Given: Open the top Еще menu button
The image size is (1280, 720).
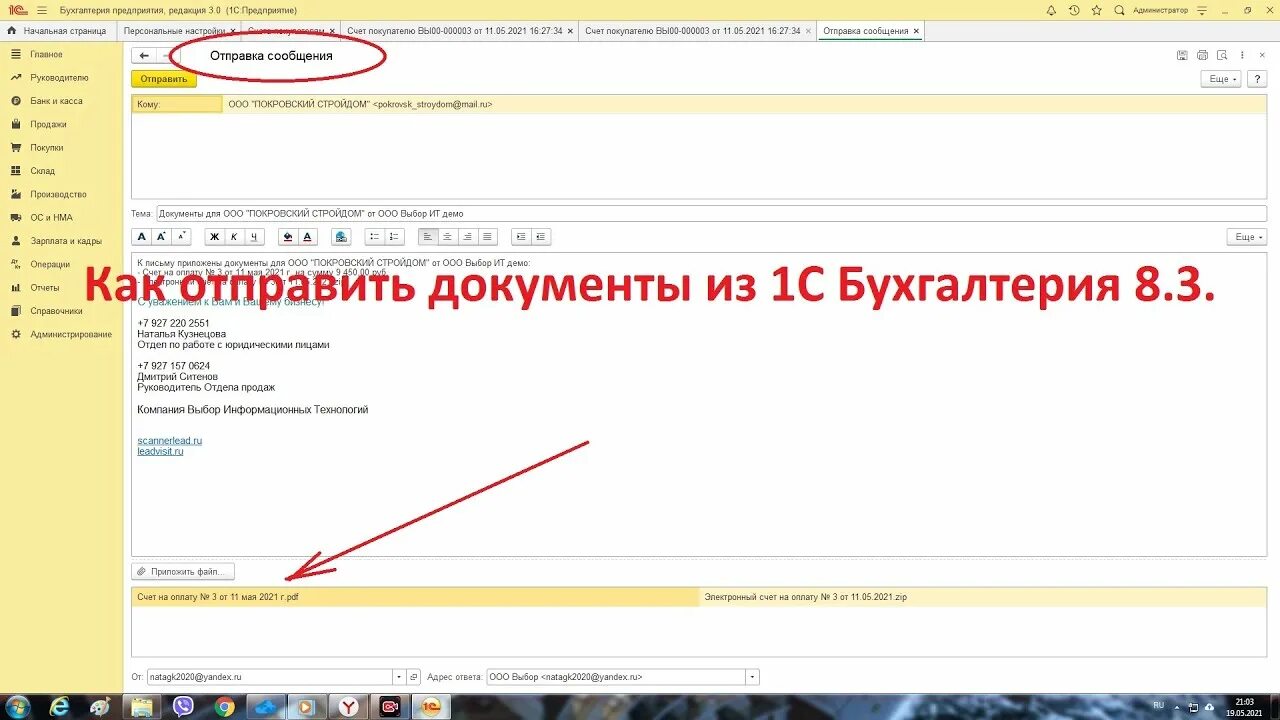Looking at the screenshot, I should (1221, 79).
